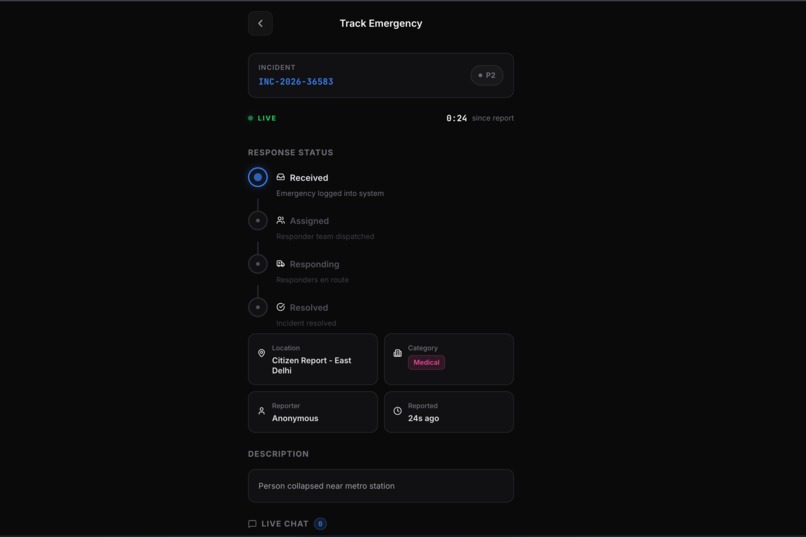Click the reporter person icon
Image resolution: width=806 pixels, height=537 pixels.
coord(261,411)
